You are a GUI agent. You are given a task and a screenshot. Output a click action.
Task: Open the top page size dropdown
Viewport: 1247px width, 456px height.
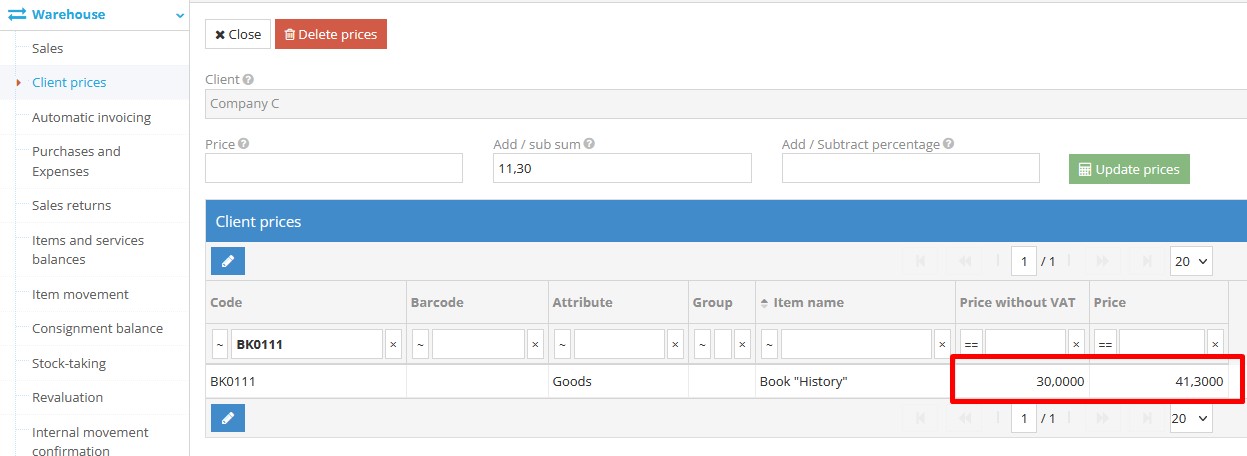[1190, 261]
